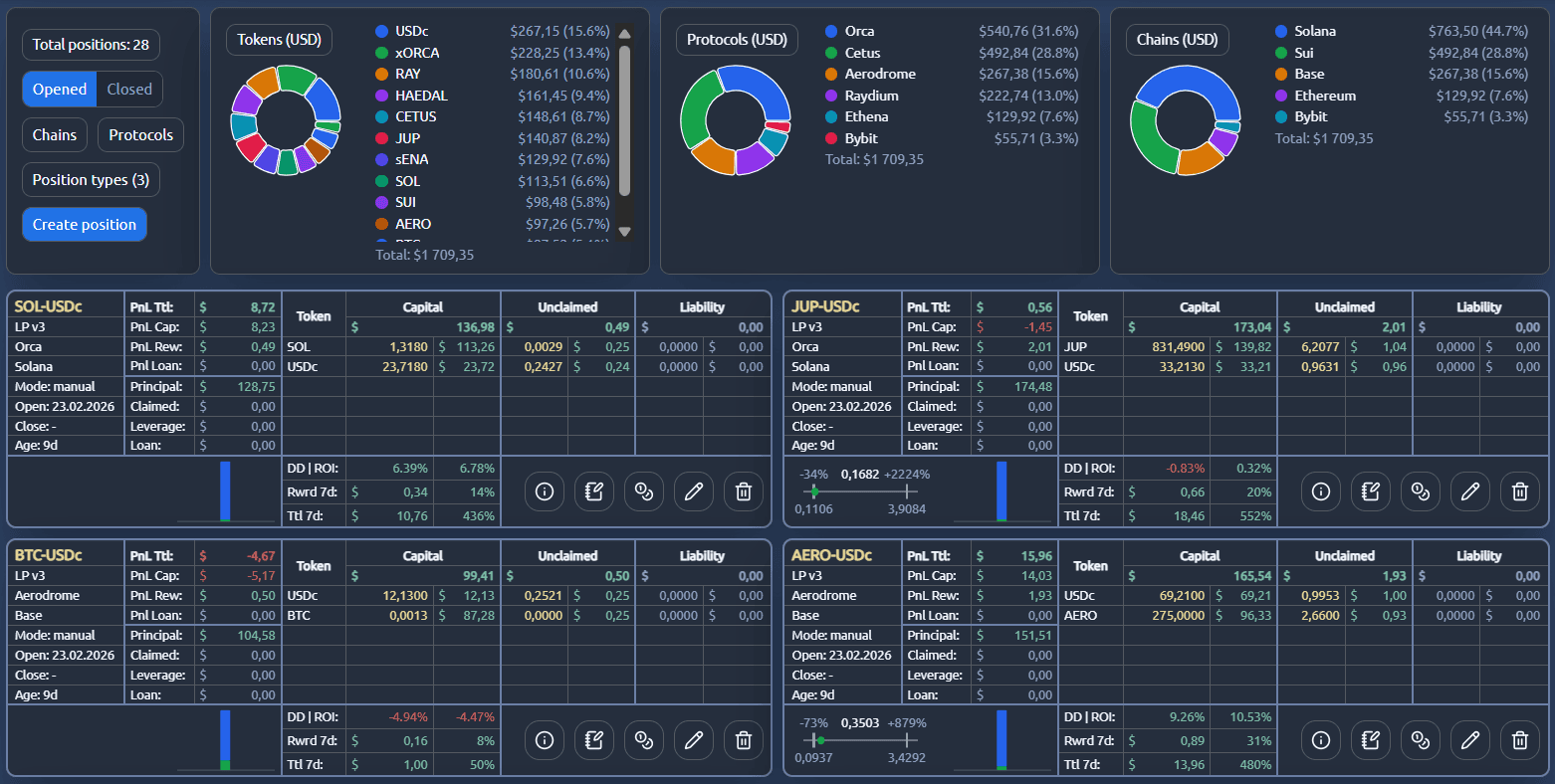Click Ethena in the Protocols legend
This screenshot has height=784, width=1555.
(x=866, y=117)
